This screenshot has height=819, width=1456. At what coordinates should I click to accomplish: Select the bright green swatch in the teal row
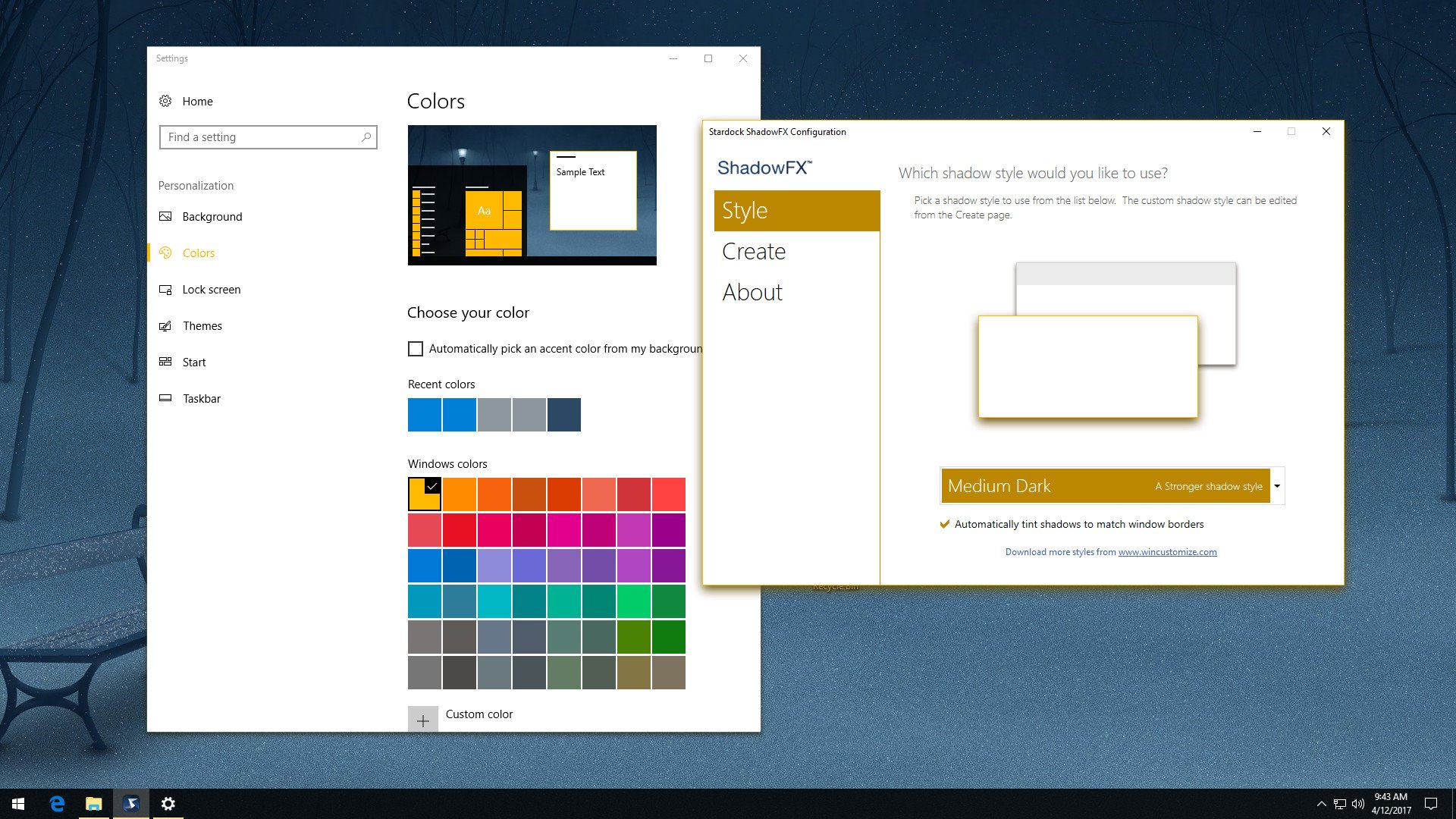633,601
